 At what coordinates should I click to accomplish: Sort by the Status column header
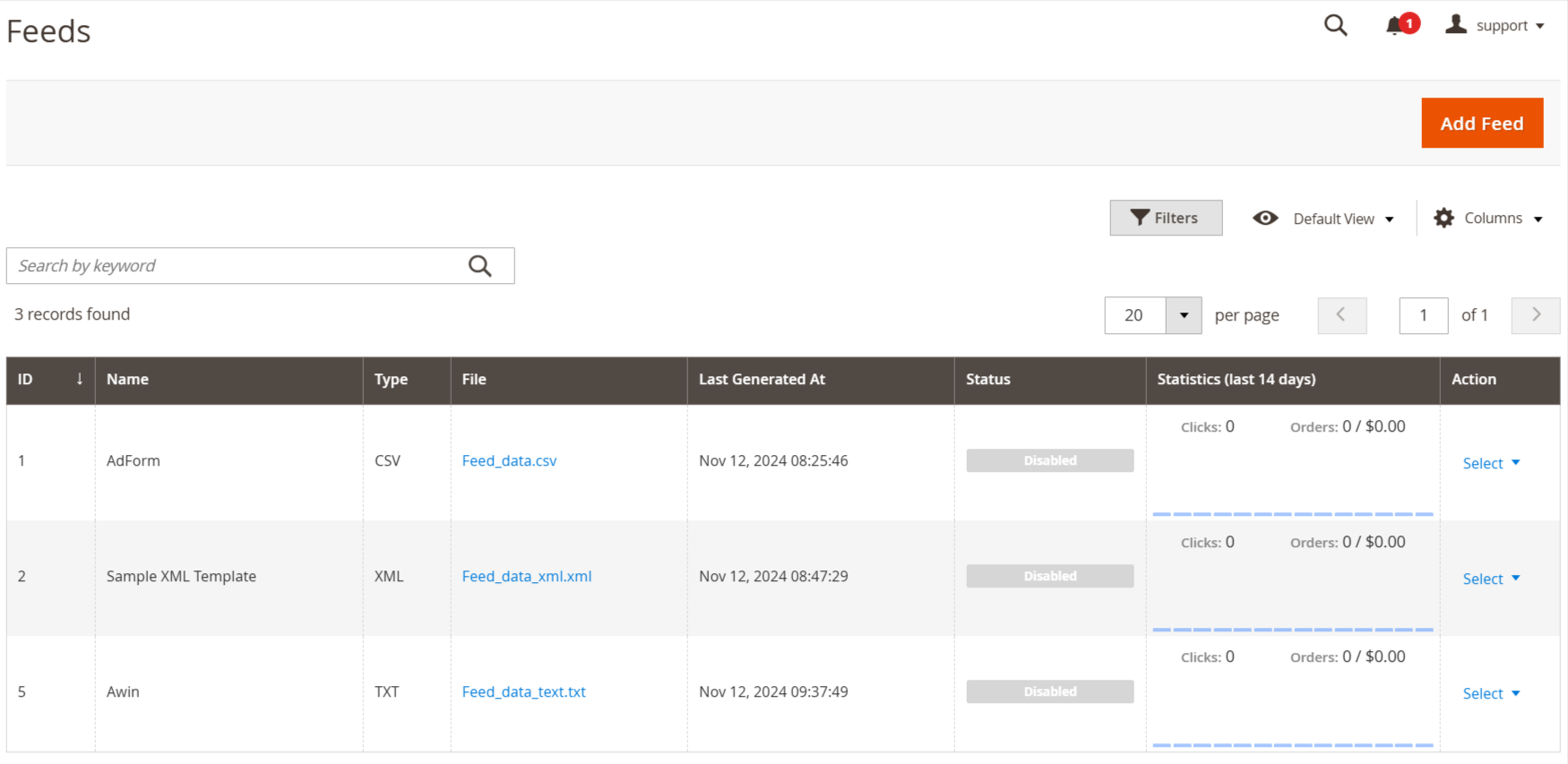[1050, 380]
